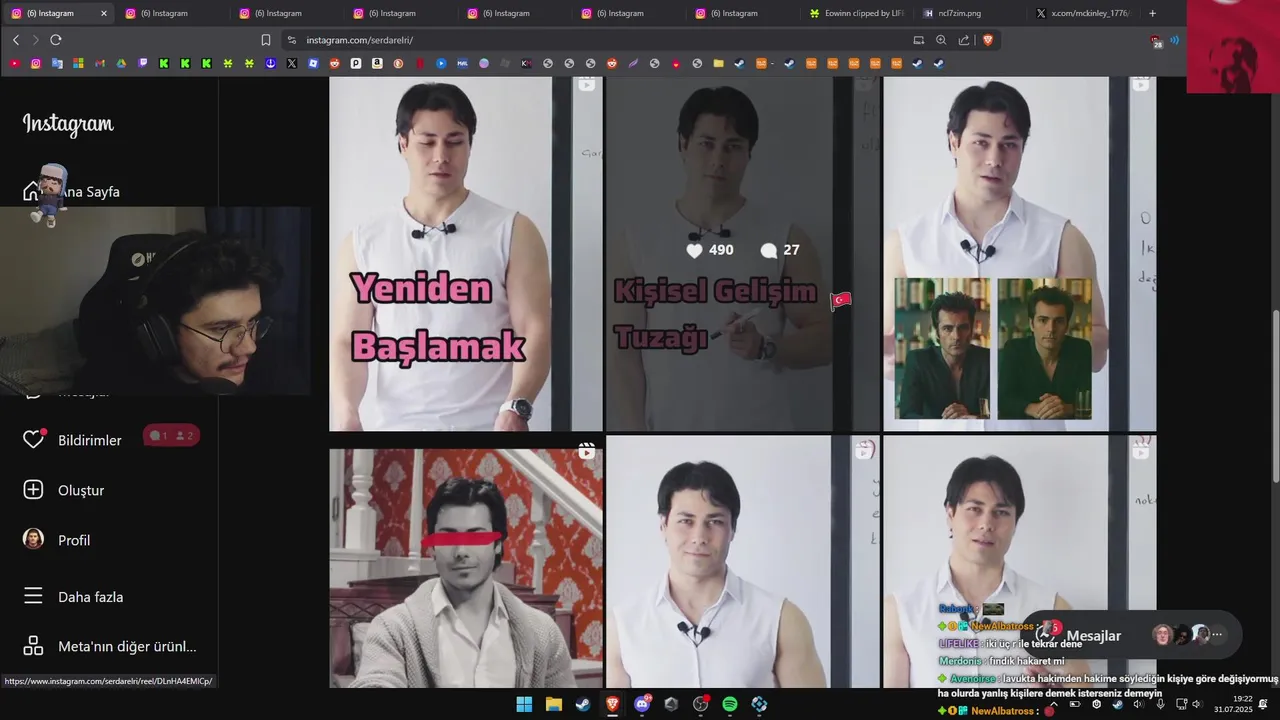Click site settings icon beside URL
Viewport: 1280px width, 720px height.
pyautogui.click(x=292, y=40)
